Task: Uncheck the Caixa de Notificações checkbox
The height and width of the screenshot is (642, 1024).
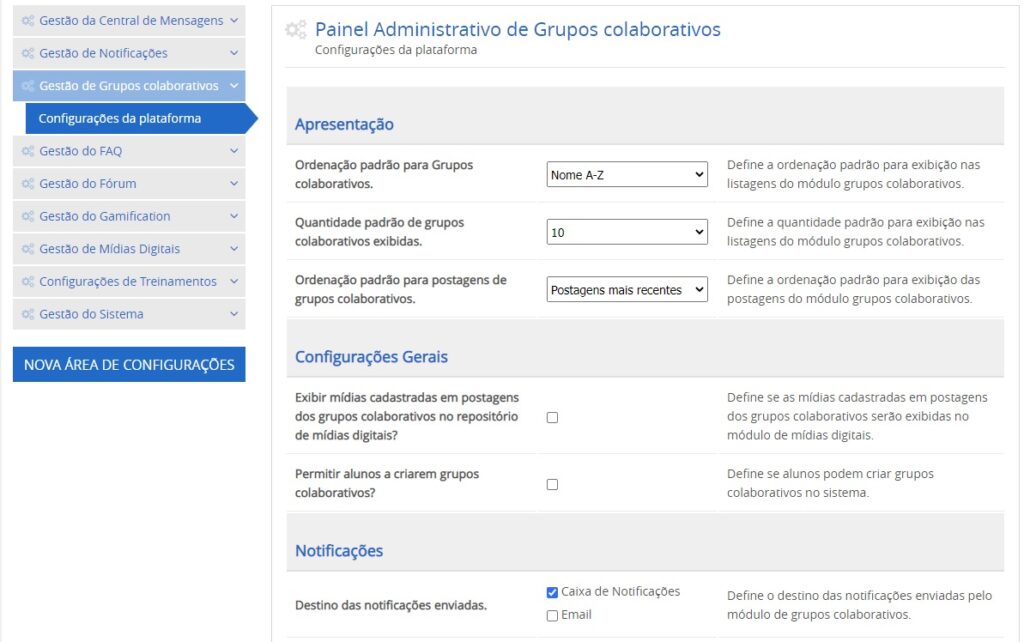Action: click(552, 592)
